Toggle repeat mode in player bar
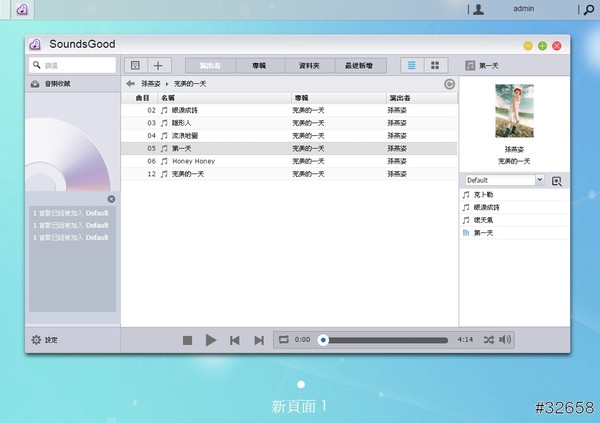Viewport: 600px width, 423px height. tap(284, 340)
